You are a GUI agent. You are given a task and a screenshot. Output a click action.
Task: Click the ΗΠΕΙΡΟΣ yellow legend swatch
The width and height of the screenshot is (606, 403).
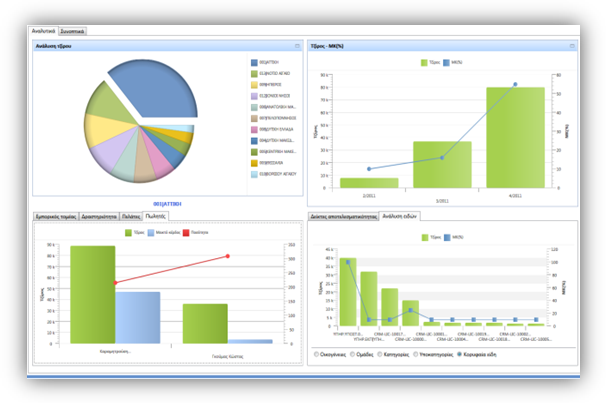254,85
